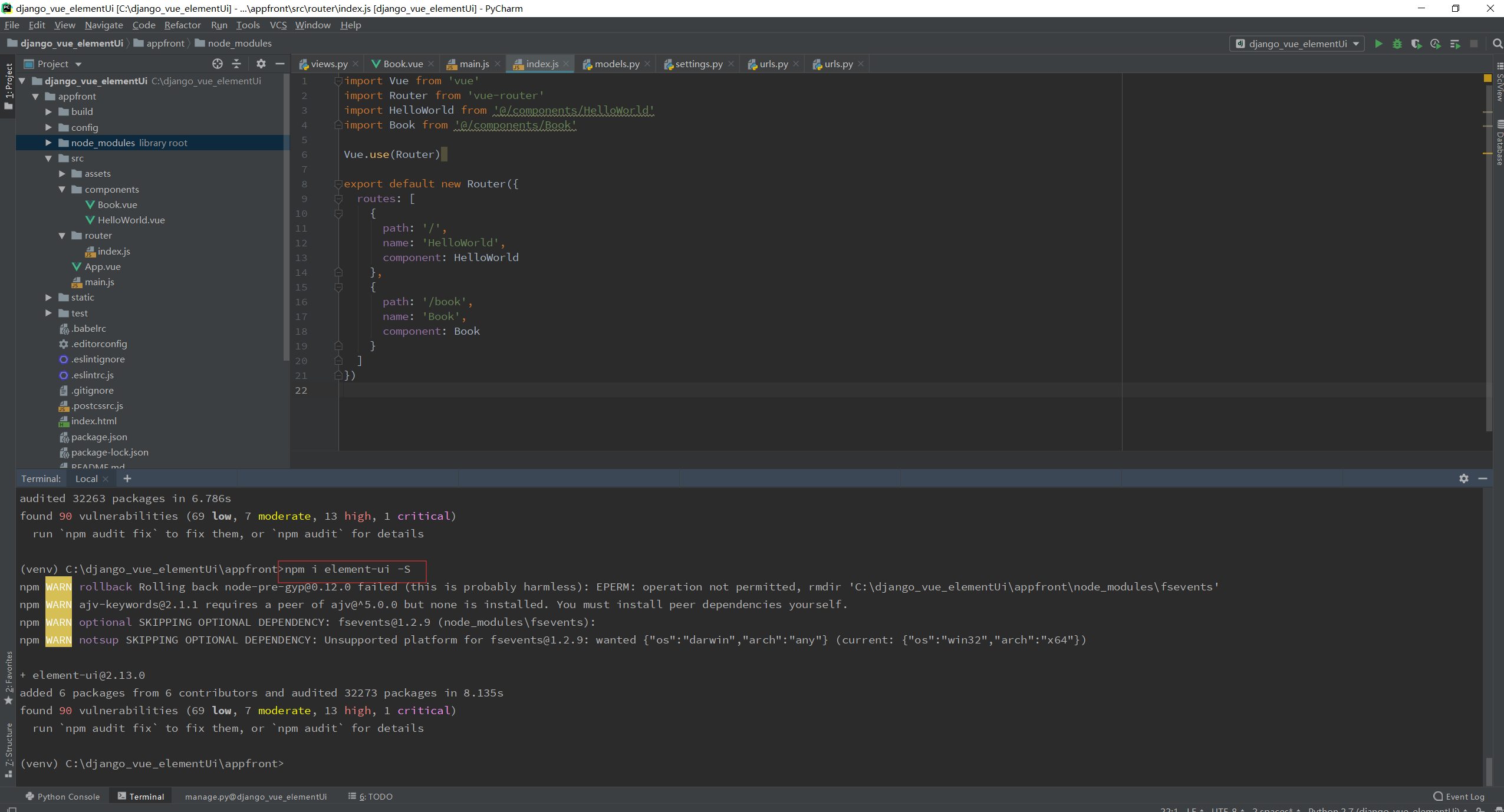Collapse the router folder

(62, 235)
